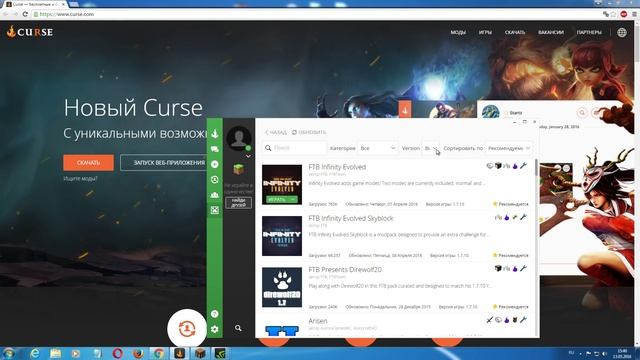Open the groups icon in green sidebar
This screenshot has height=360, width=640.
[215, 195]
